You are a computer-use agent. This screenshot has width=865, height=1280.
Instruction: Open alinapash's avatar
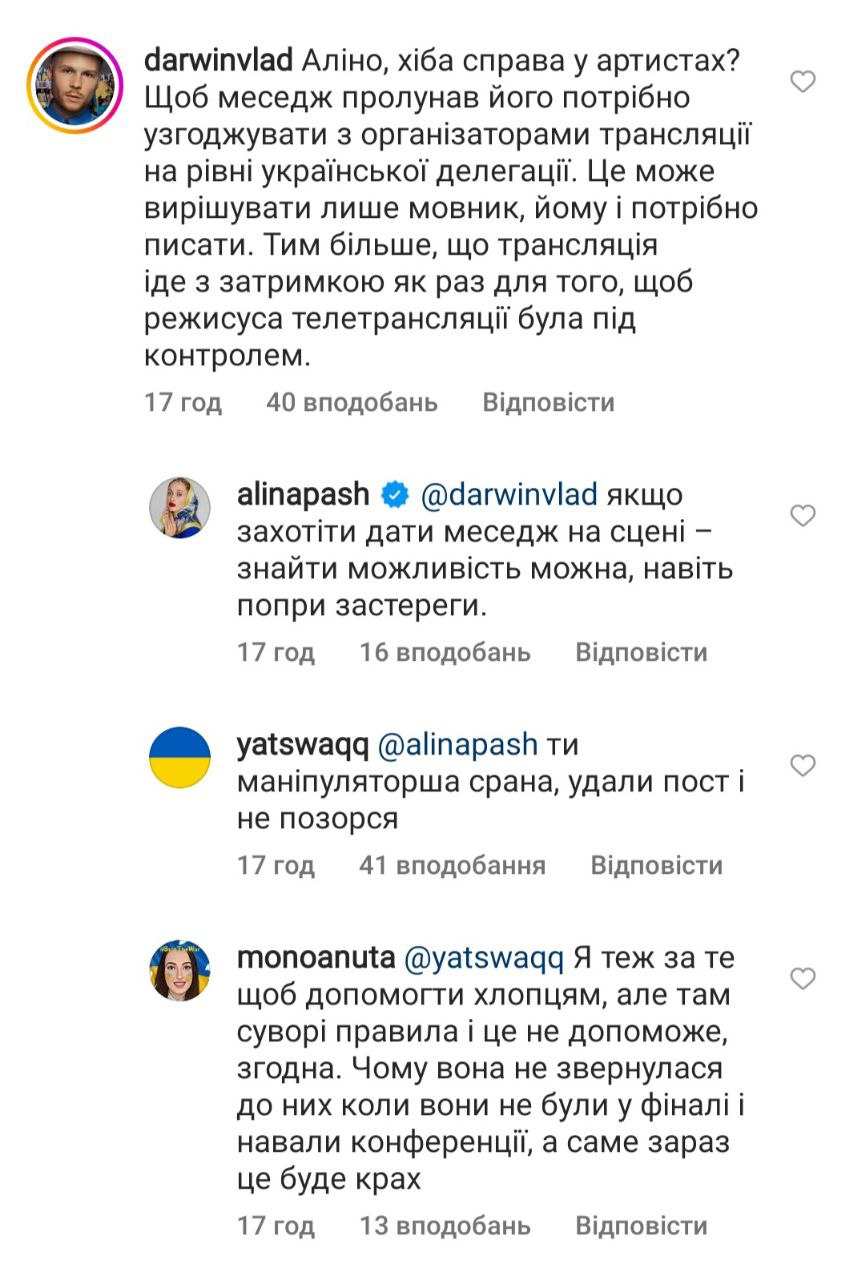click(180, 506)
